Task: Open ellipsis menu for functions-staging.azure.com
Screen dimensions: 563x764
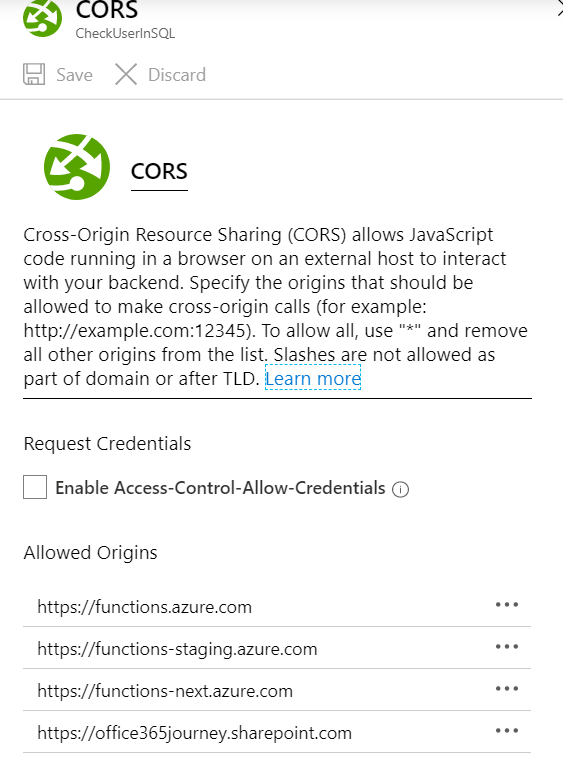Action: pyautogui.click(x=506, y=647)
